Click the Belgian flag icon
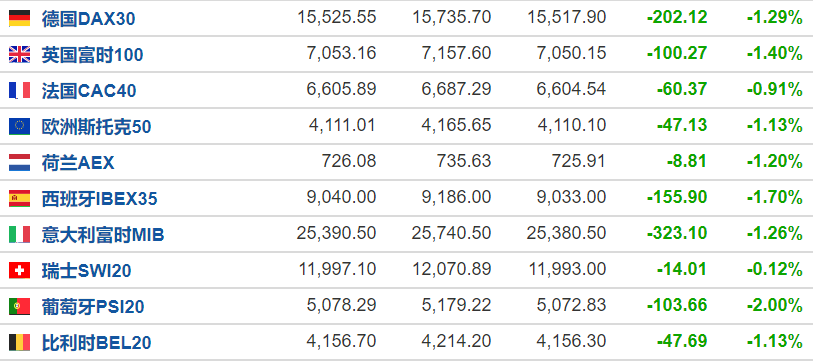This screenshot has width=813, height=361. pos(19,342)
